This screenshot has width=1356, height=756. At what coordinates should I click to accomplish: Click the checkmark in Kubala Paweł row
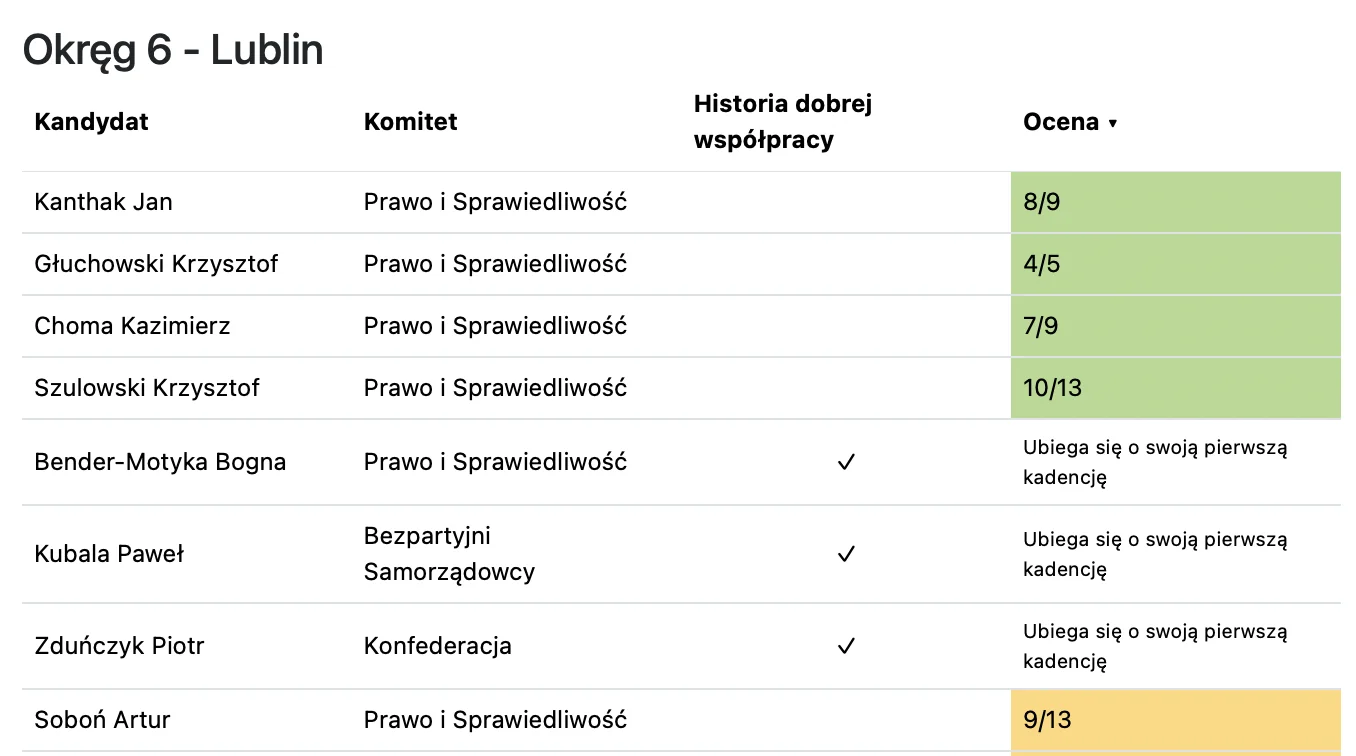pos(846,554)
